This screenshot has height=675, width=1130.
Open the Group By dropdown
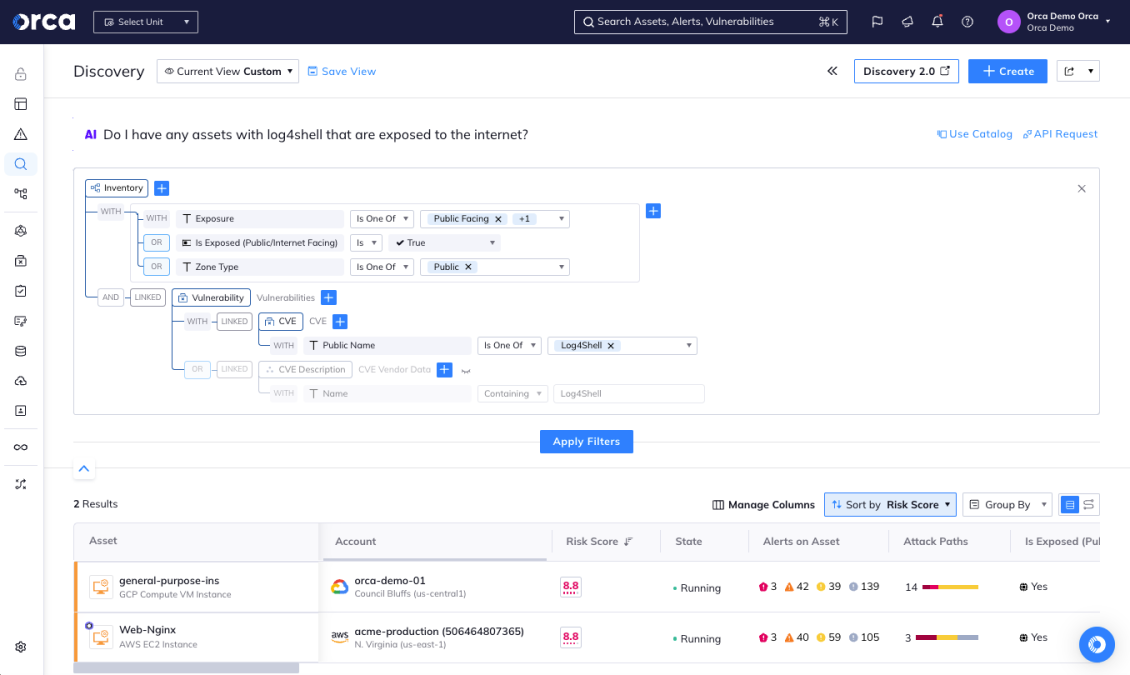click(x=1007, y=505)
